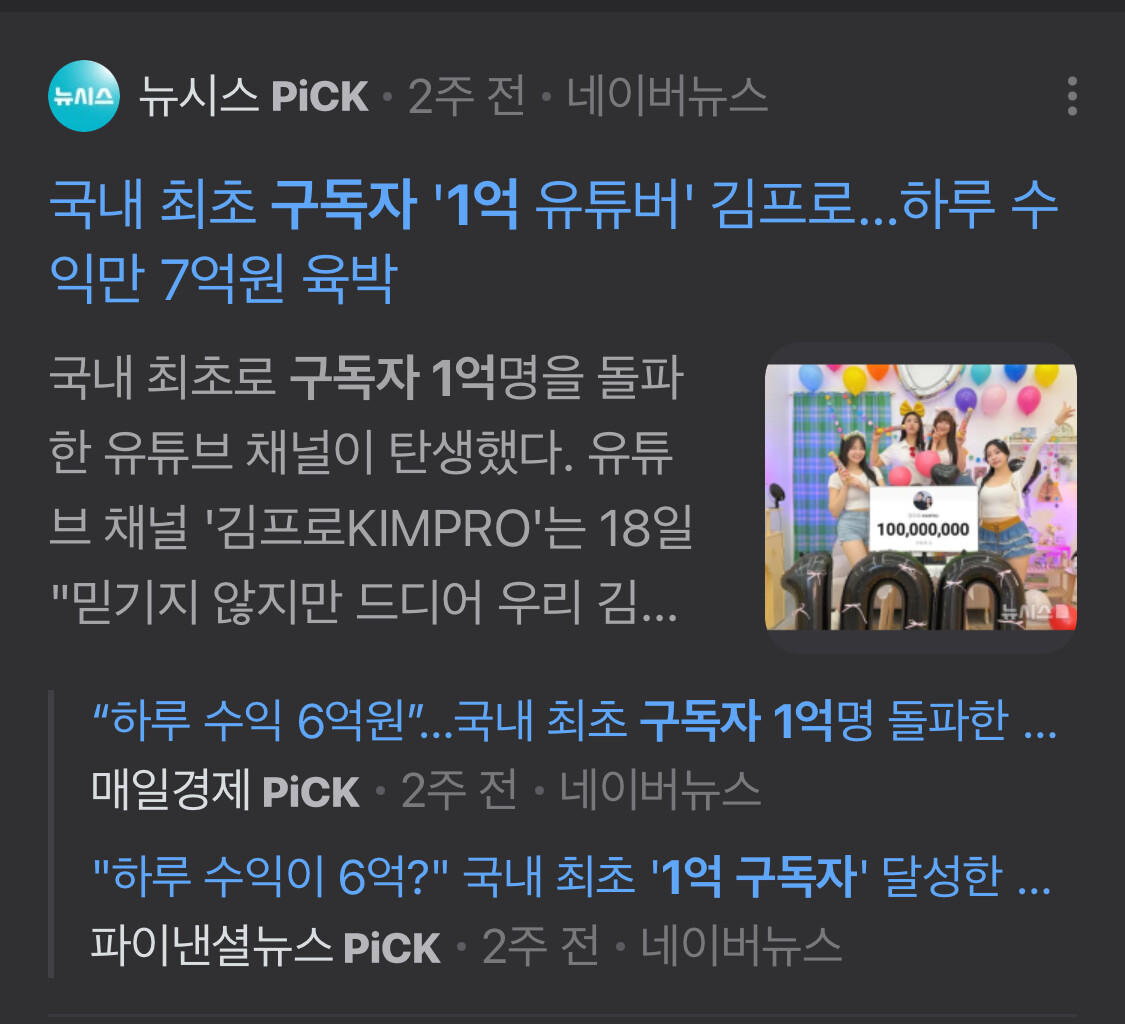Viewport: 1125px width, 1024px height.
Task: Open the 뉴시스 publisher name
Action: point(199,96)
